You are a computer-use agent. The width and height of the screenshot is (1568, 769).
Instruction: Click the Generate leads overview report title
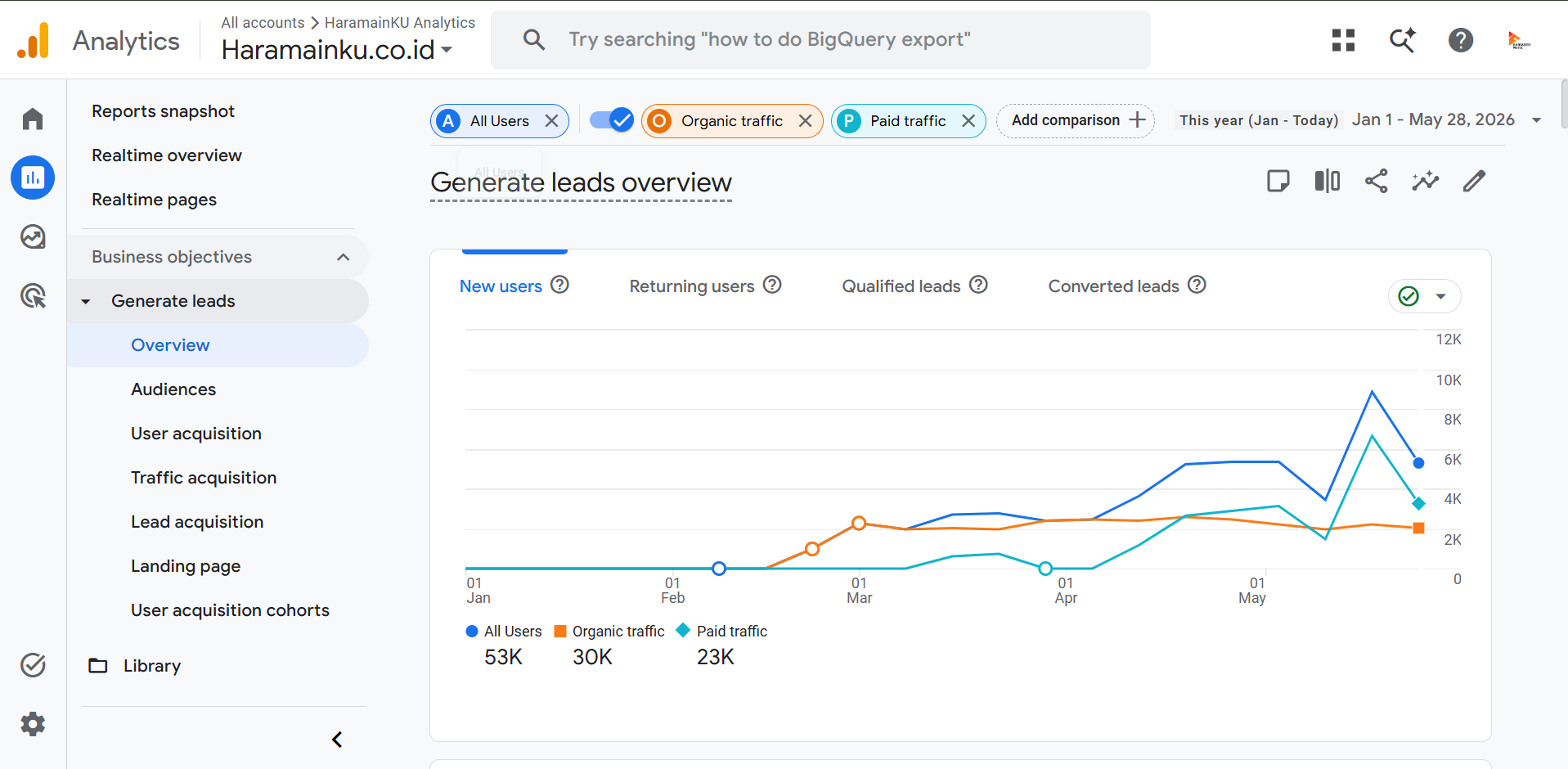pos(581,182)
